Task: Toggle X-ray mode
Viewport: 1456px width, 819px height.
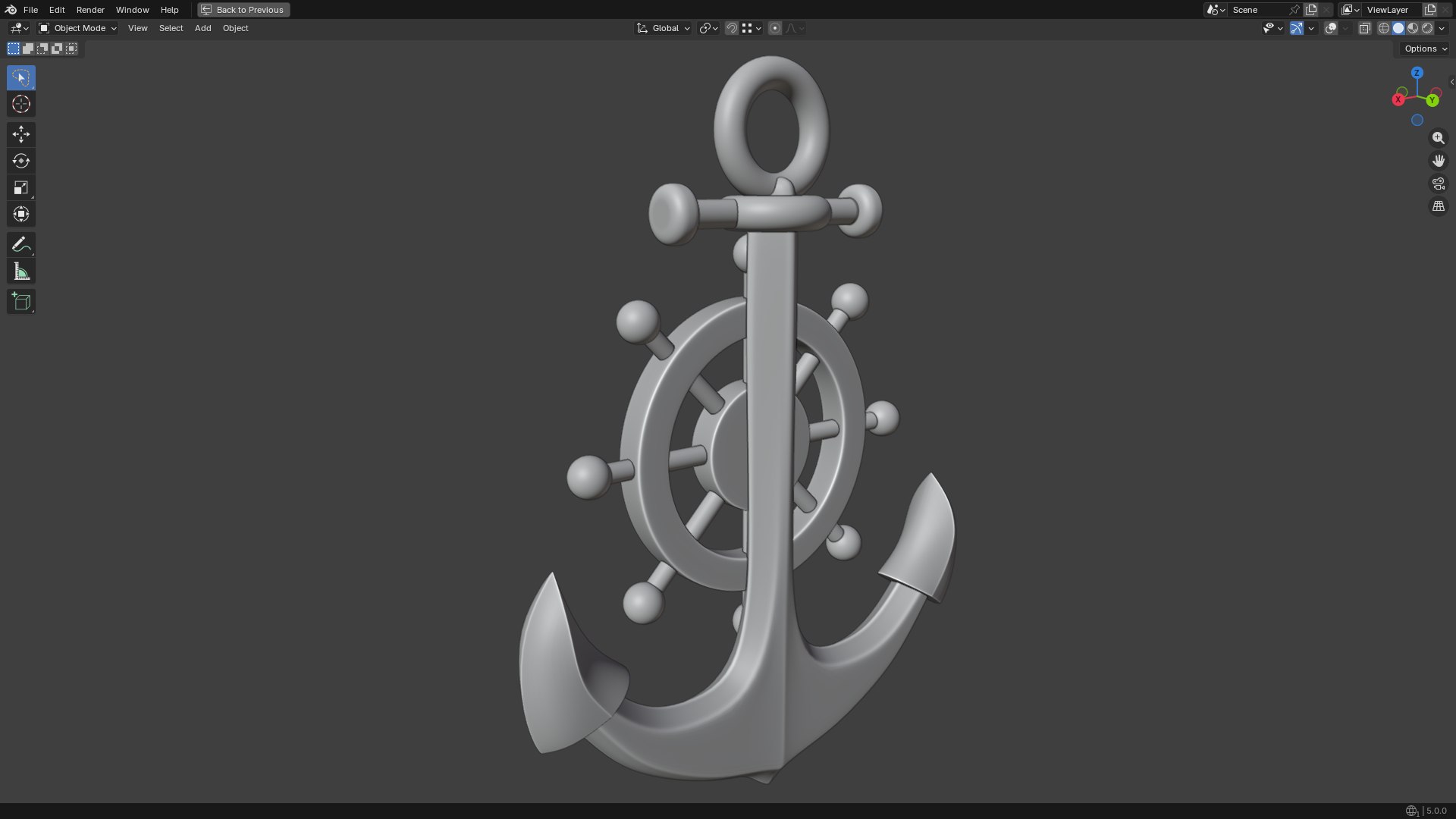Action: pos(1364,28)
